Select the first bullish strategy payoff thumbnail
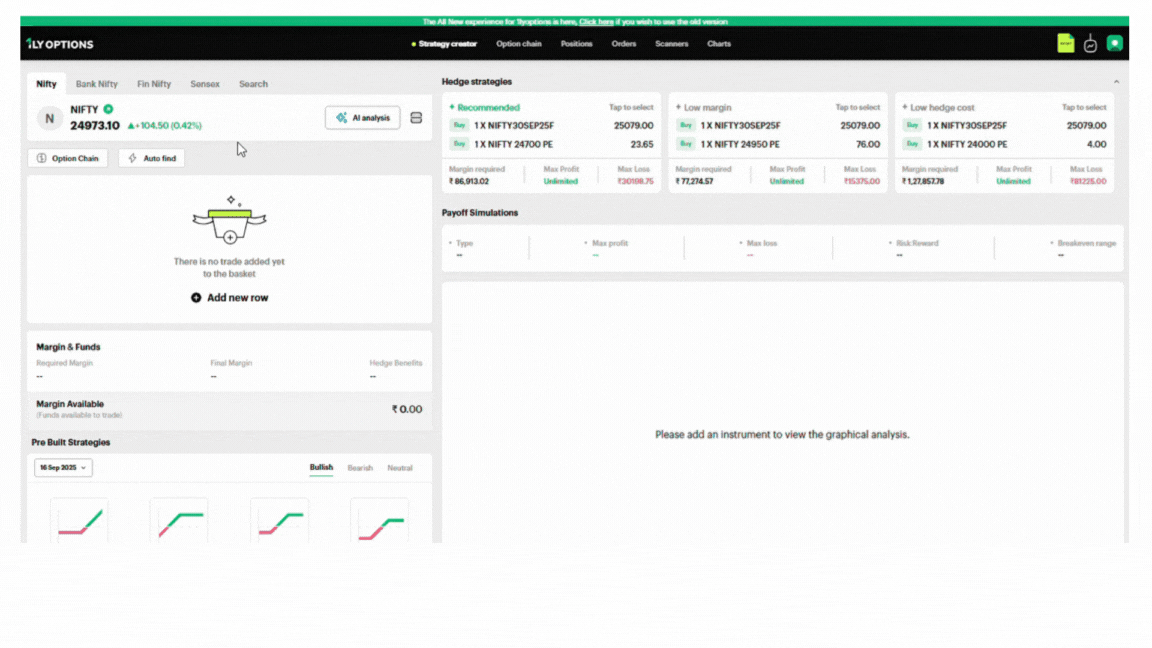This screenshot has height=648, width=1152. 79,521
